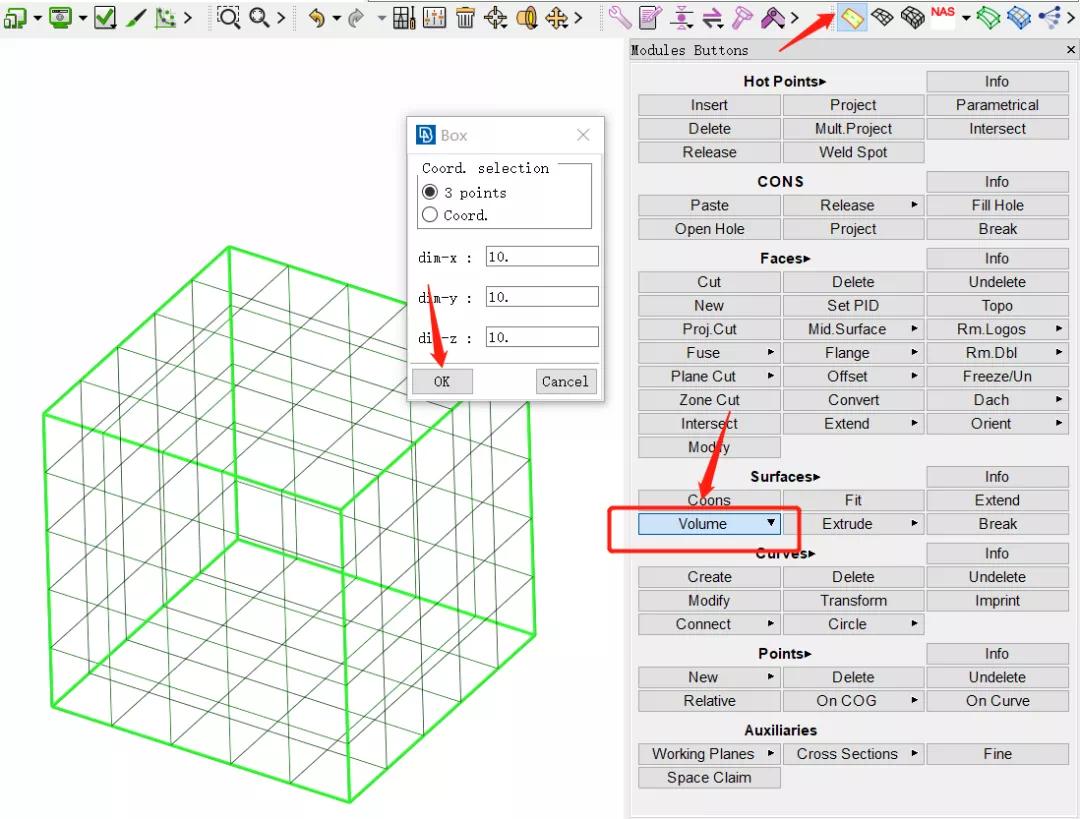Open the NAS deck dropdown arrow
This screenshot has height=819, width=1080.
[966, 17]
